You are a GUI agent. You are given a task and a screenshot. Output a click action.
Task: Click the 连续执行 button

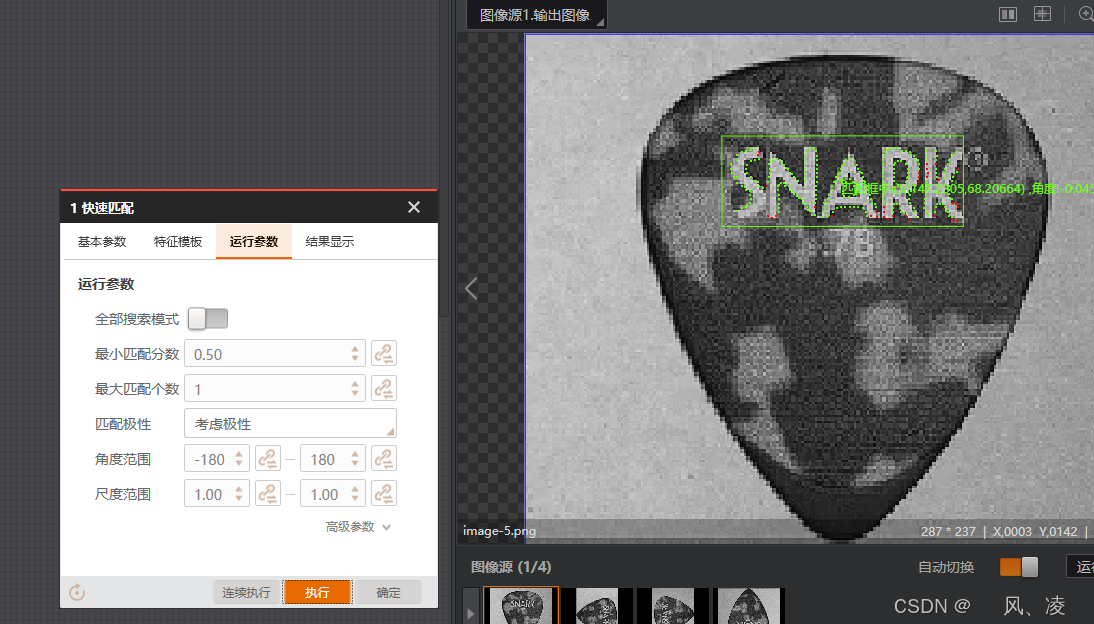coord(246,593)
